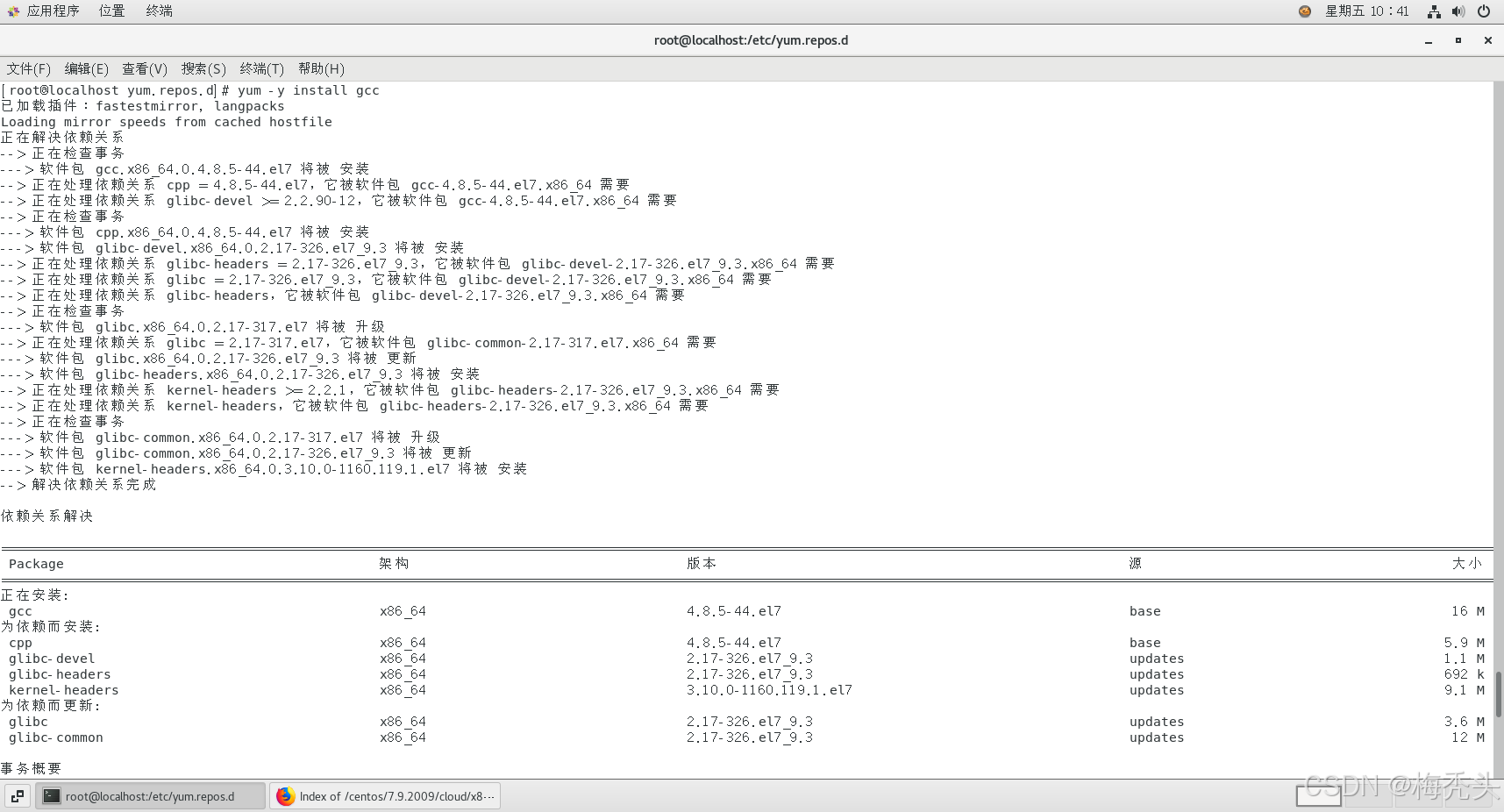
Task: Click the '版本' column header
Action: coord(702,564)
